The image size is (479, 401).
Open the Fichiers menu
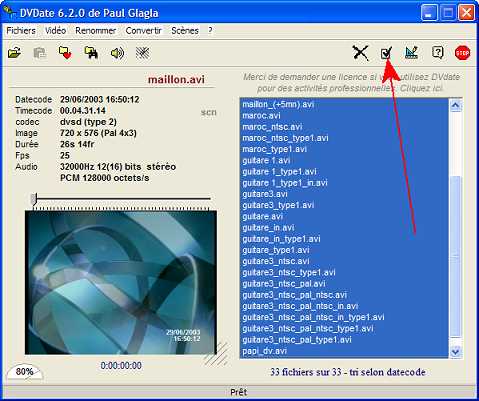tap(21, 31)
